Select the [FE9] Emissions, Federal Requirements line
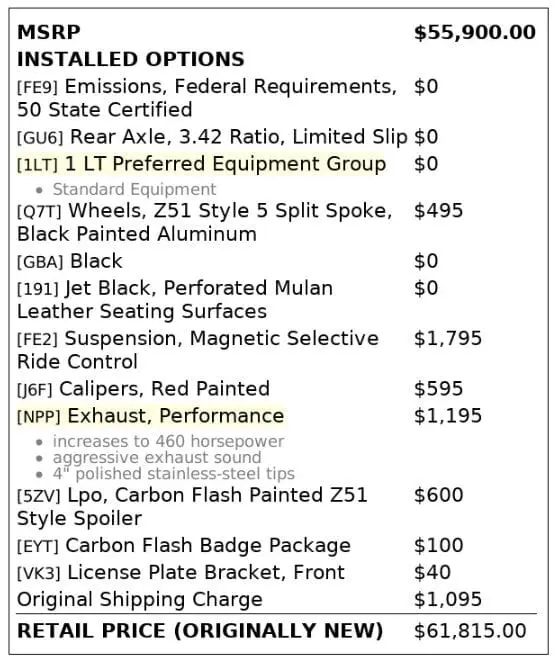 click(207, 98)
